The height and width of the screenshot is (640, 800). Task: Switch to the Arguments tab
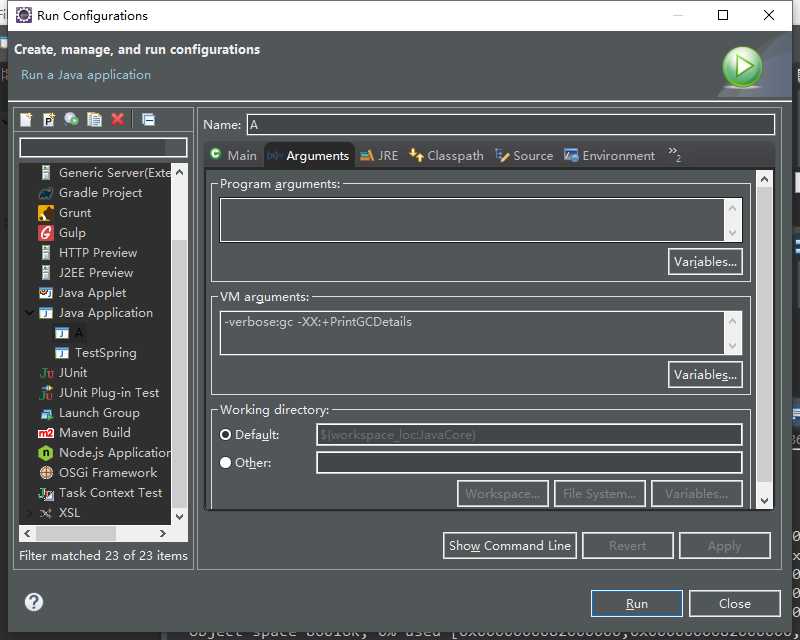pyautogui.click(x=309, y=155)
